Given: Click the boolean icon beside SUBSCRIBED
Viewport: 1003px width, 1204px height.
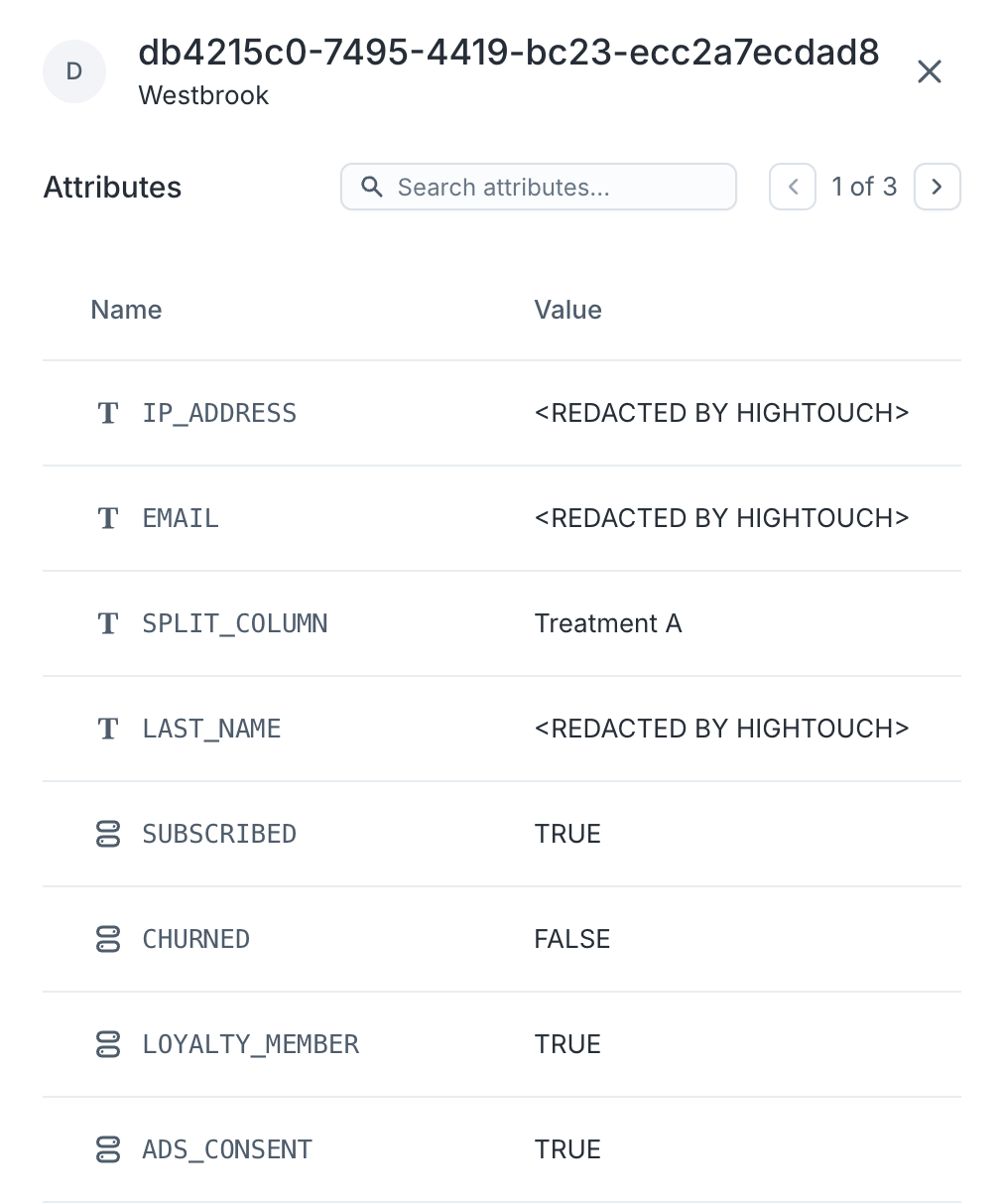Looking at the screenshot, I should pyautogui.click(x=108, y=834).
